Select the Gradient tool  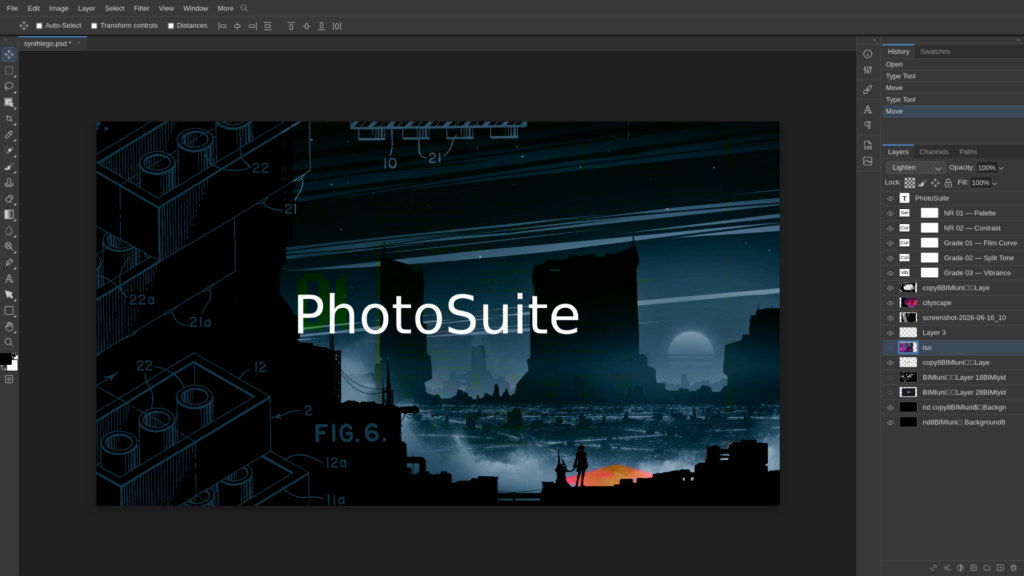9,214
